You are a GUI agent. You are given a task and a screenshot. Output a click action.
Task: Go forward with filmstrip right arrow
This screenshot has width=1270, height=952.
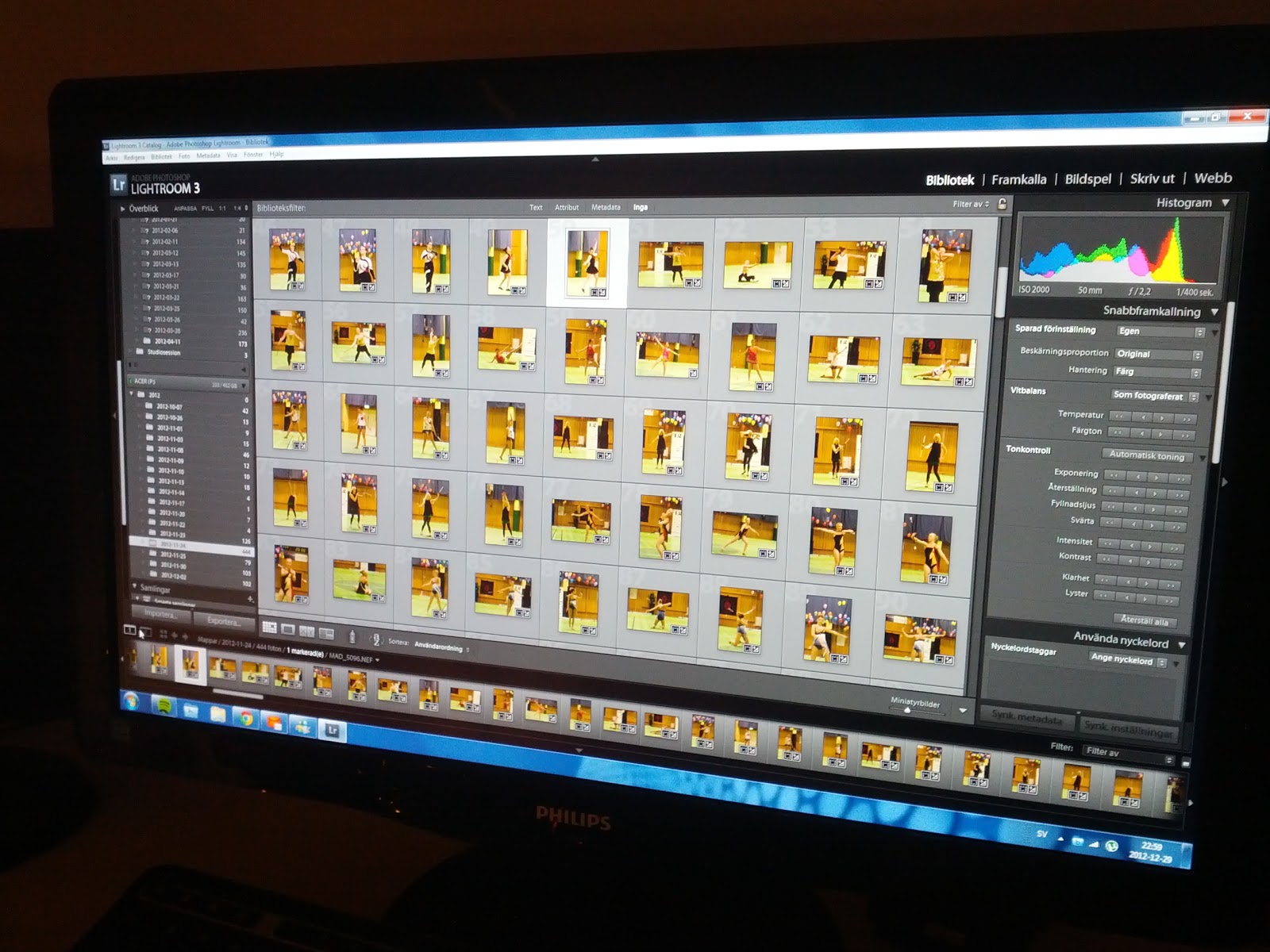(185, 636)
